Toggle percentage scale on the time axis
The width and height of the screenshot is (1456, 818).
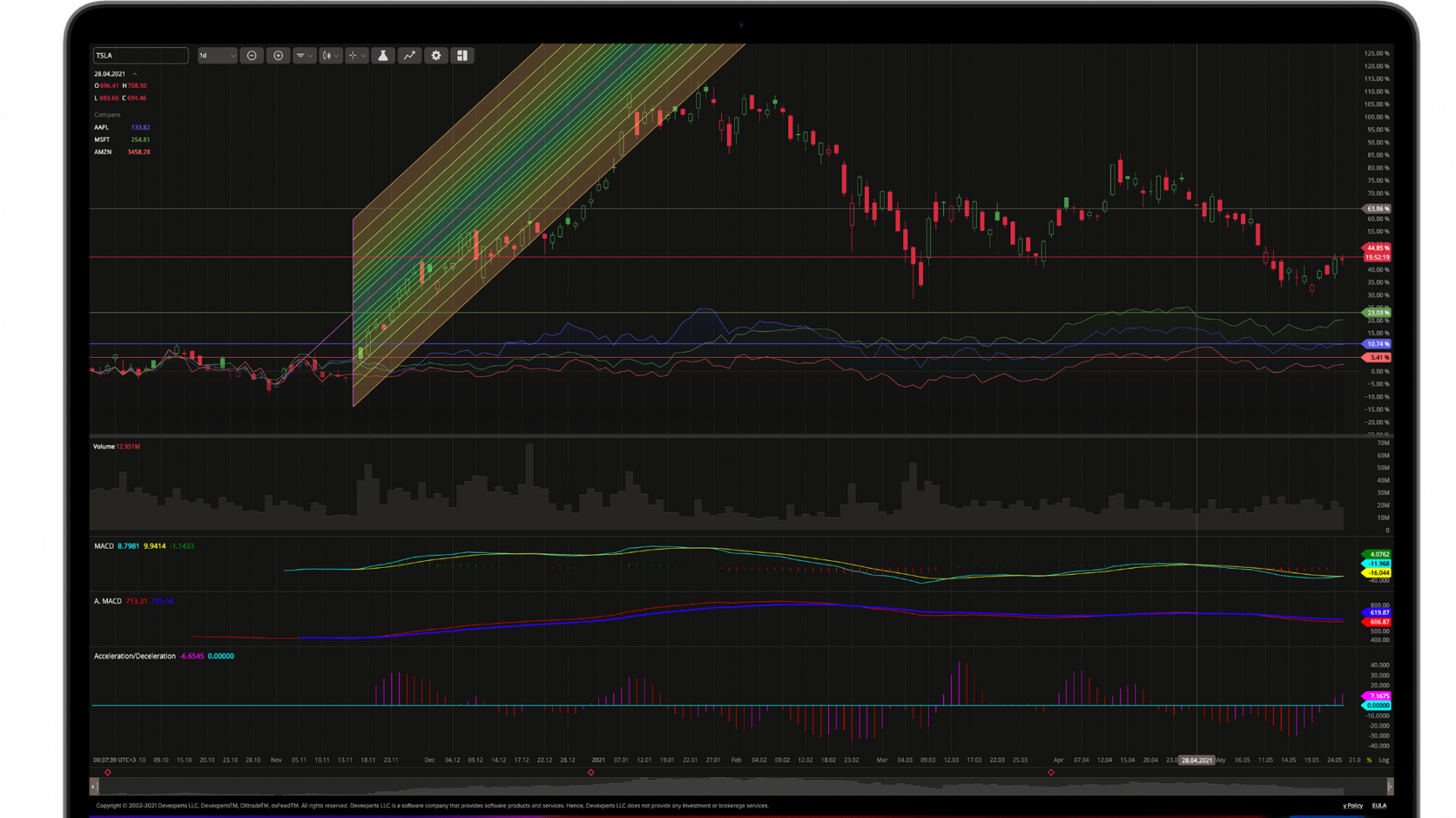(x=1369, y=760)
